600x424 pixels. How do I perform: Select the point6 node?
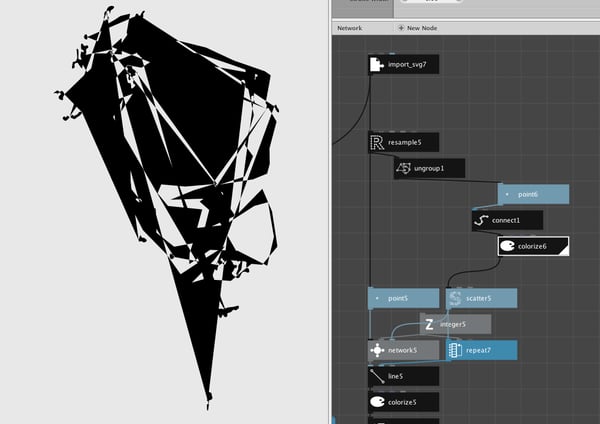point(533,194)
